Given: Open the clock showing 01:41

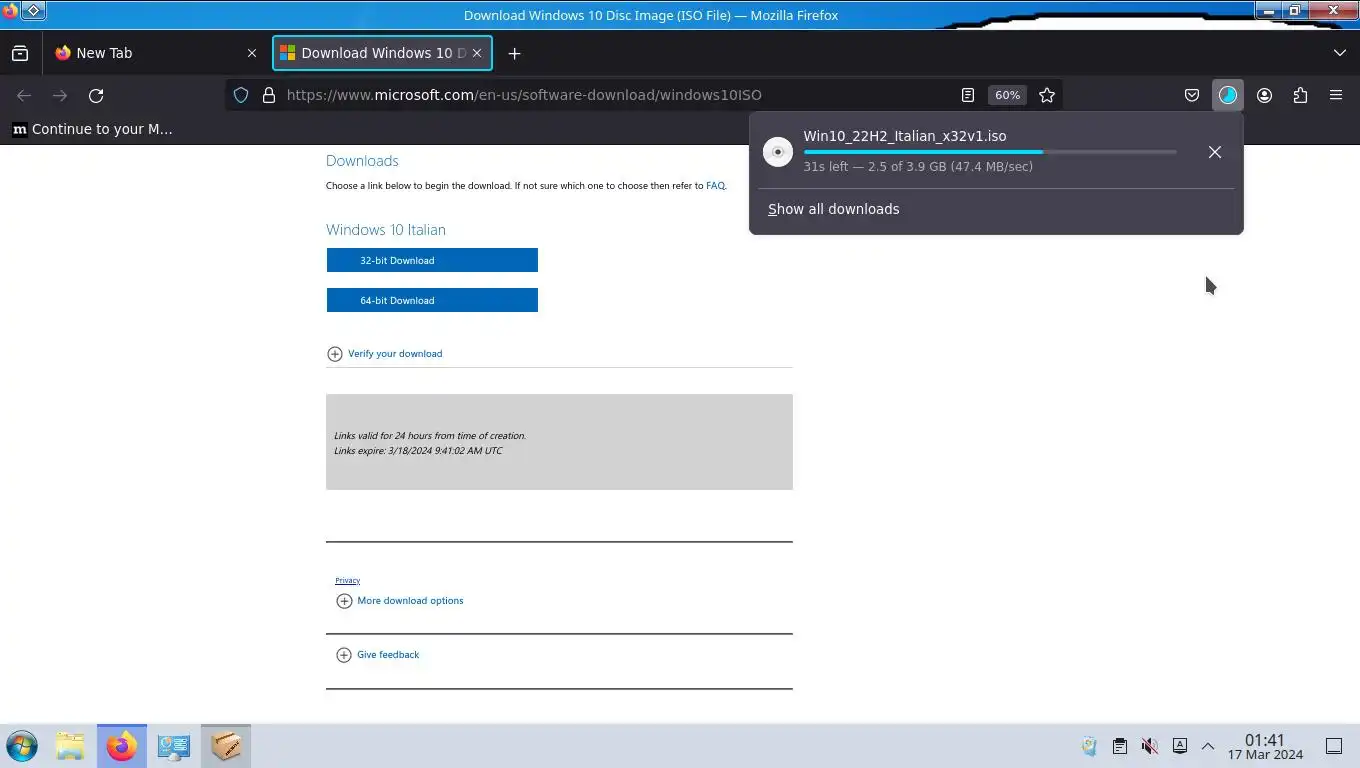Looking at the screenshot, I should (x=1265, y=747).
